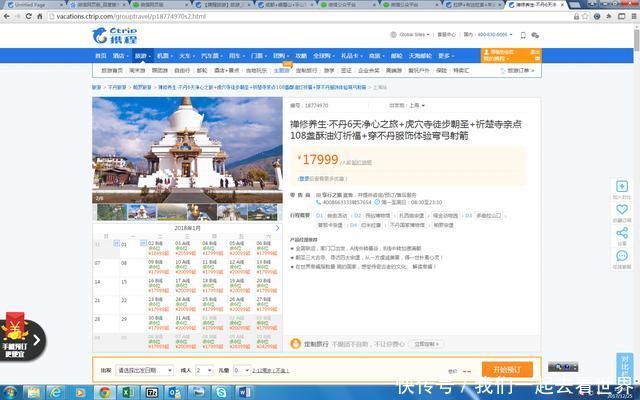Click the 2-12周岁（不含）child age link

[x=271, y=371]
